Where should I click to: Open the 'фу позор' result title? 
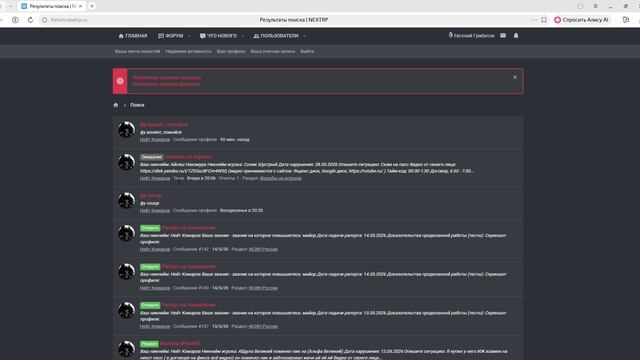pyautogui.click(x=151, y=196)
